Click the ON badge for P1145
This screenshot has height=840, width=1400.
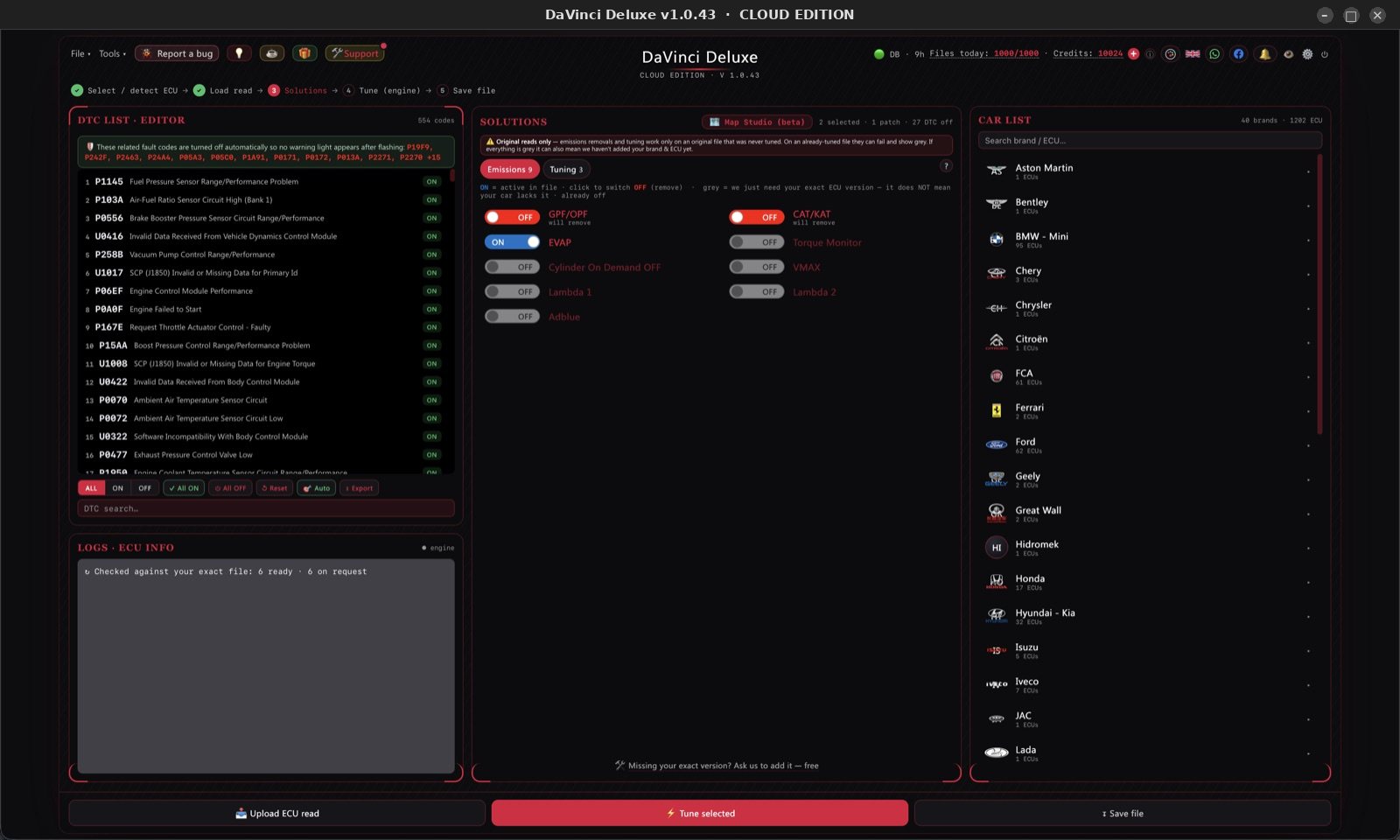[431, 182]
